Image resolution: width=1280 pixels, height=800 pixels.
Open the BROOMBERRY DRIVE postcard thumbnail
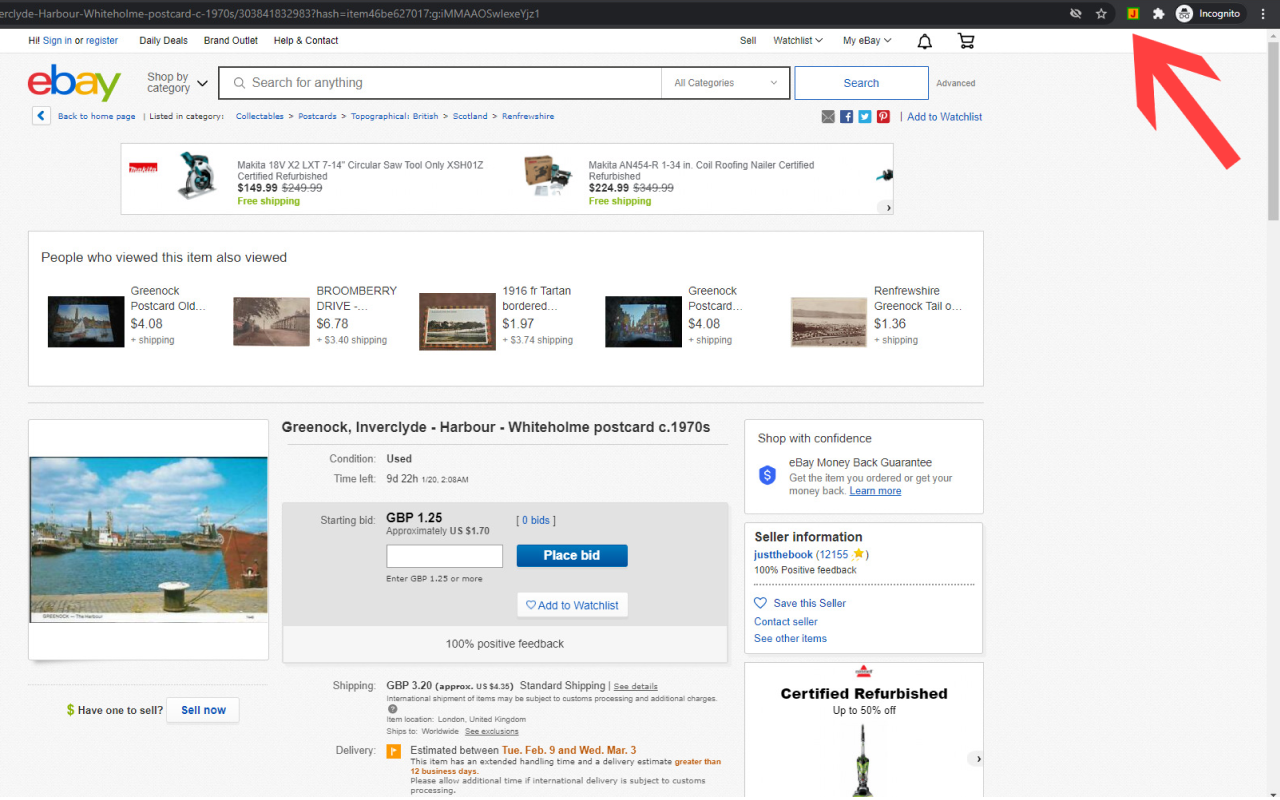click(271, 321)
